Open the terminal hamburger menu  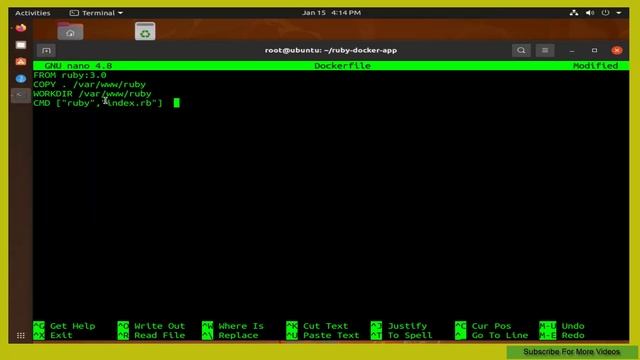[x=545, y=50]
